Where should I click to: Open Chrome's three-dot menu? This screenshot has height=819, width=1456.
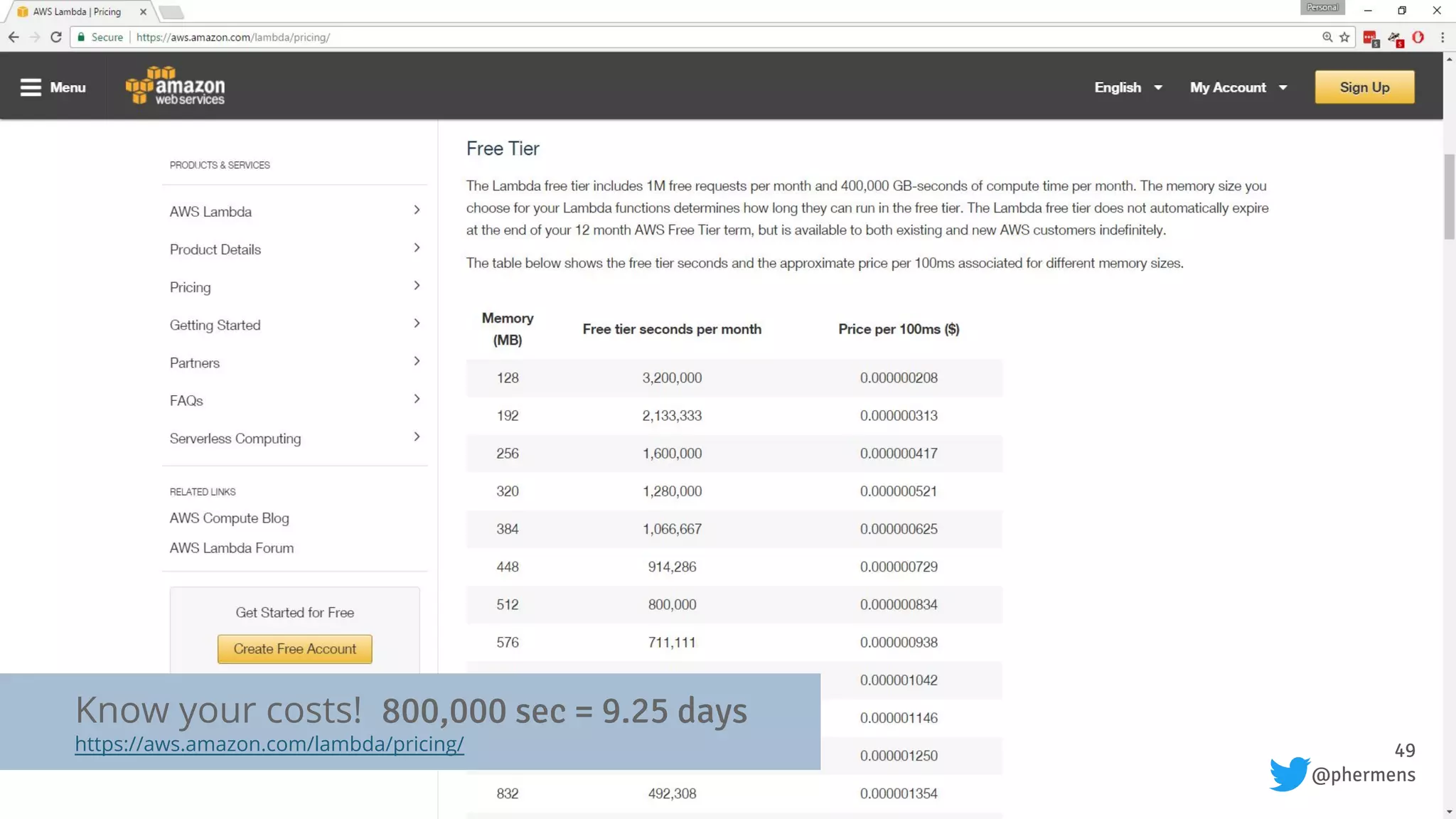tap(1442, 37)
